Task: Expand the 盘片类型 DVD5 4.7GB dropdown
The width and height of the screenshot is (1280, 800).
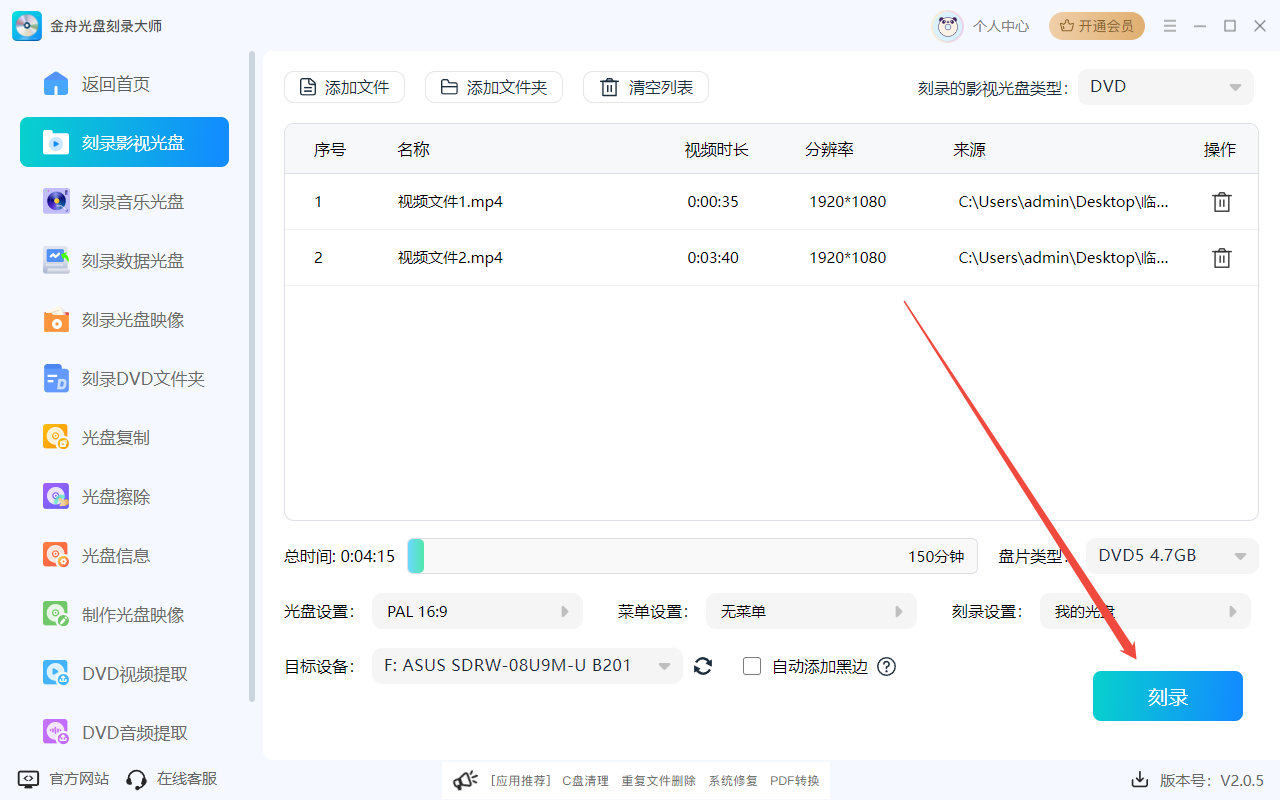Action: (1171, 555)
